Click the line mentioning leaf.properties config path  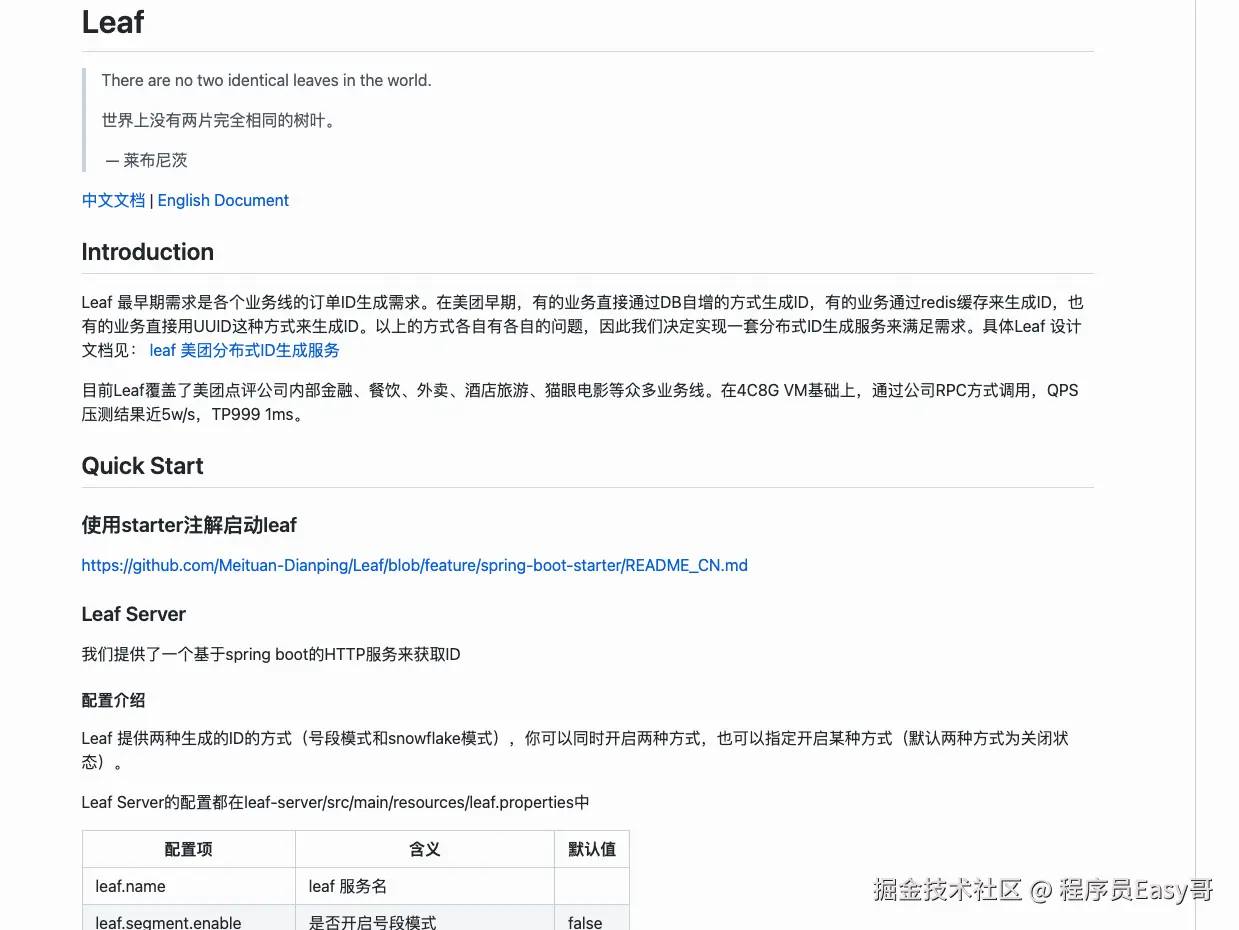(x=336, y=802)
